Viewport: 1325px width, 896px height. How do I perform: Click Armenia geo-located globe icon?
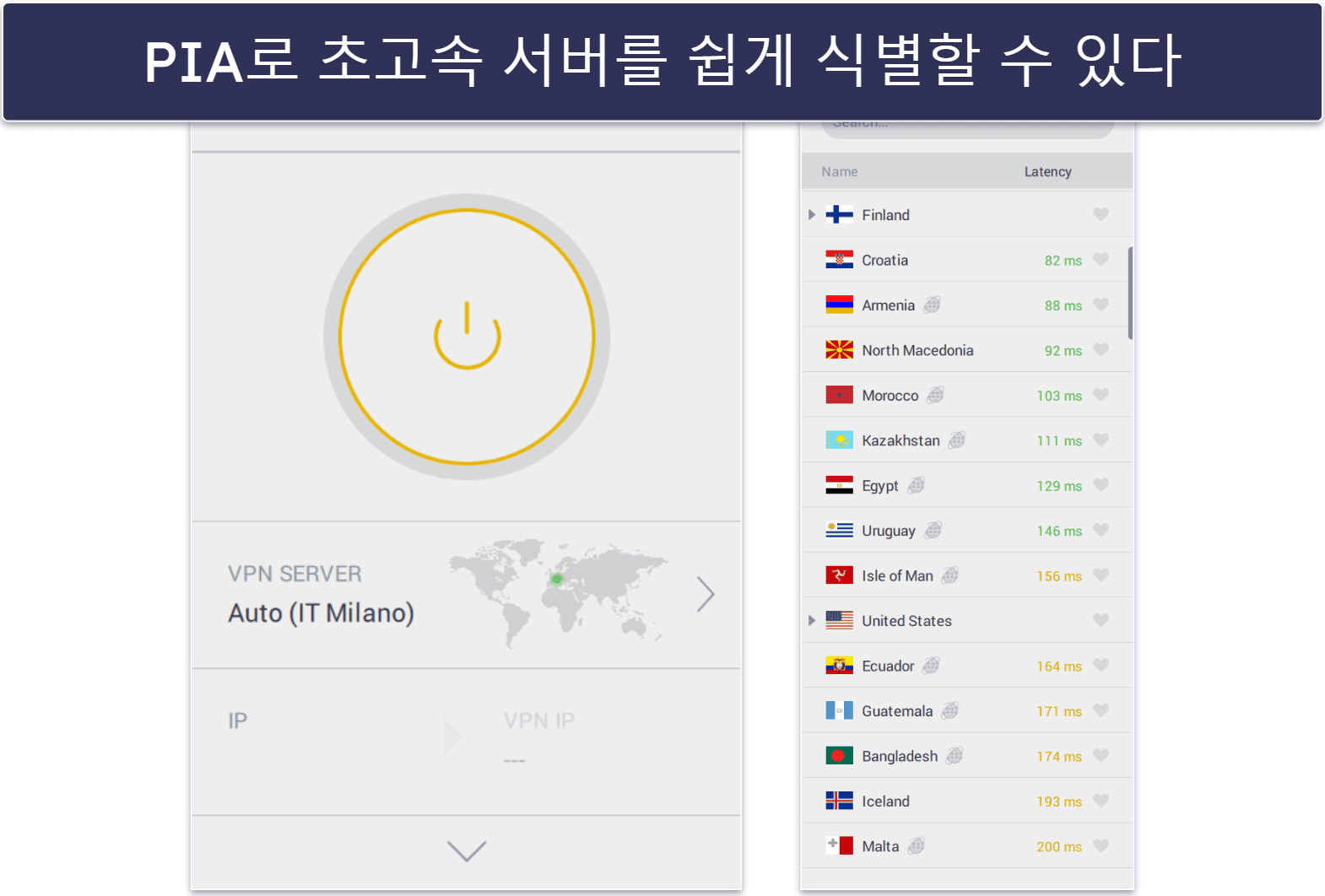tap(932, 305)
